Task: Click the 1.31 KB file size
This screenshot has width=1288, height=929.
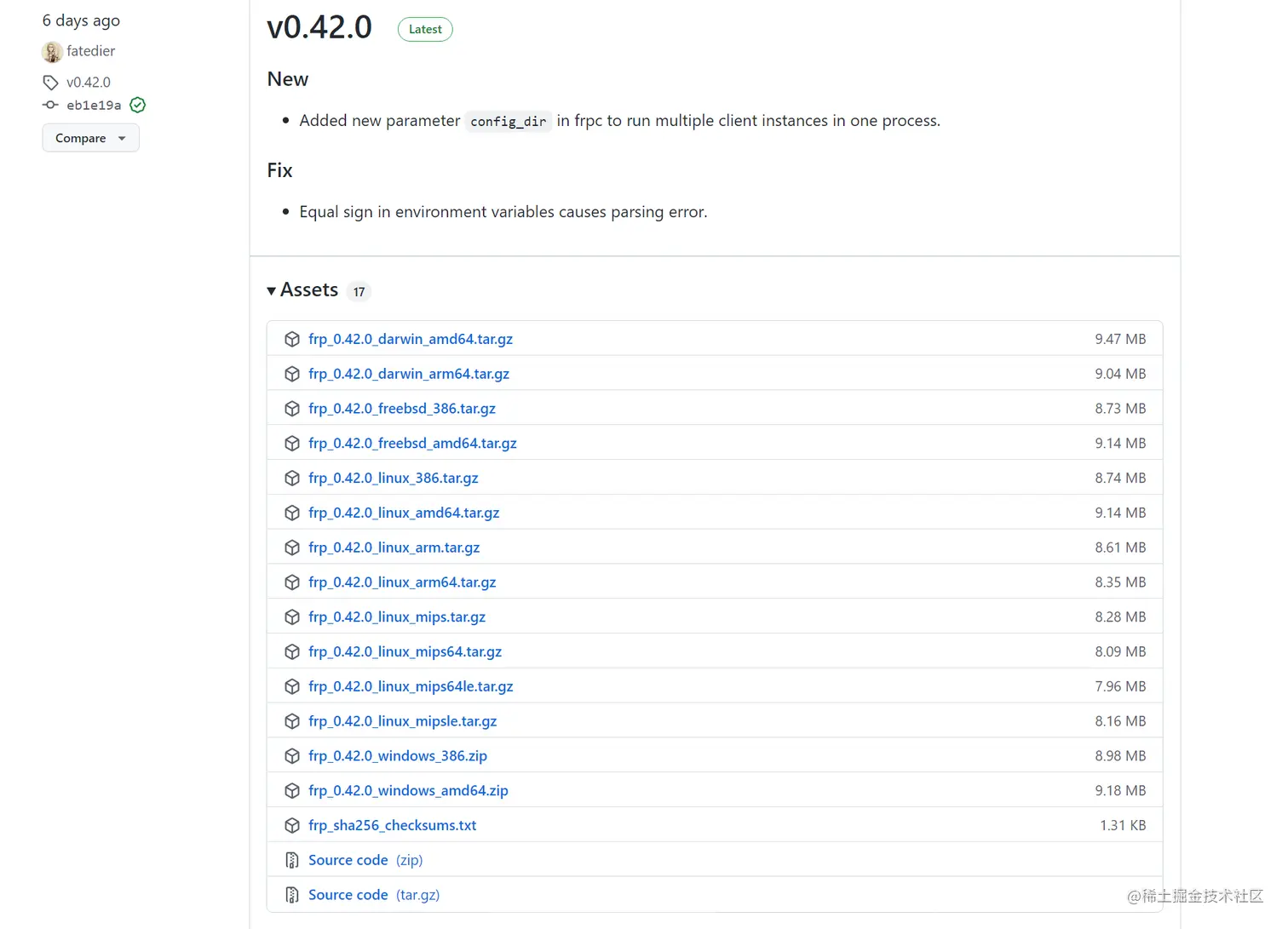Action: [1123, 826]
